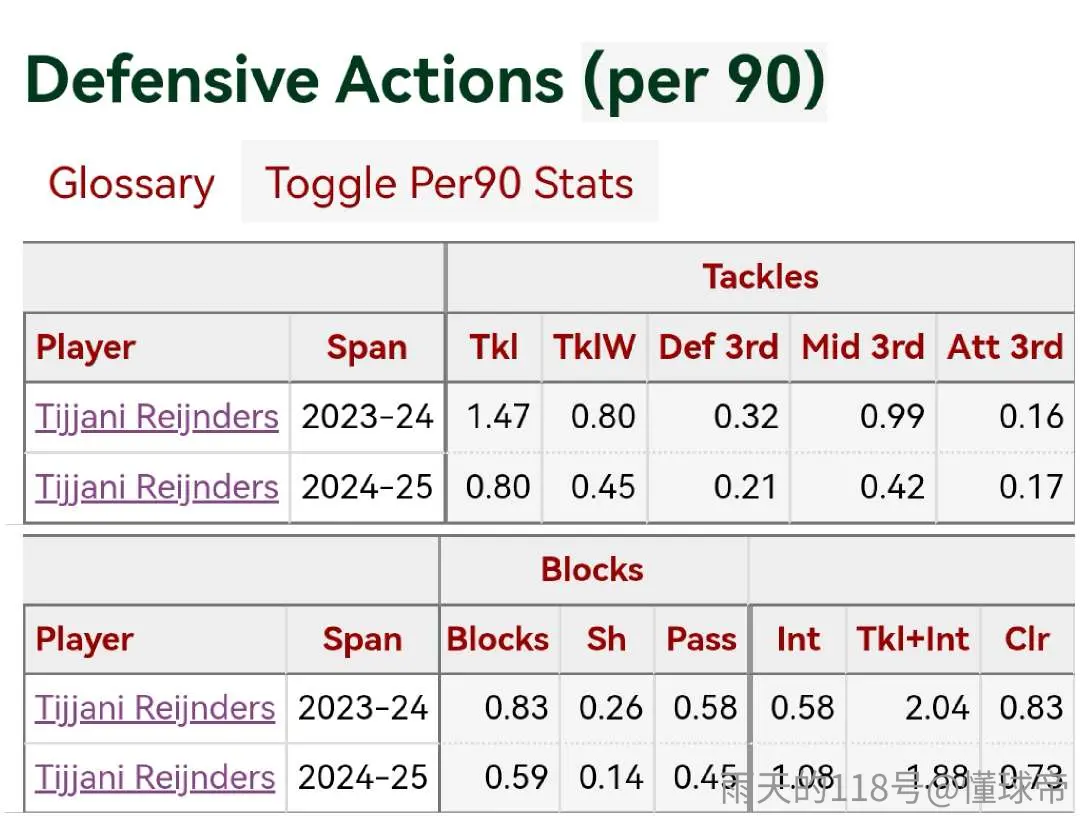
Task: Toggle Per90 Stats button
Action: (449, 183)
